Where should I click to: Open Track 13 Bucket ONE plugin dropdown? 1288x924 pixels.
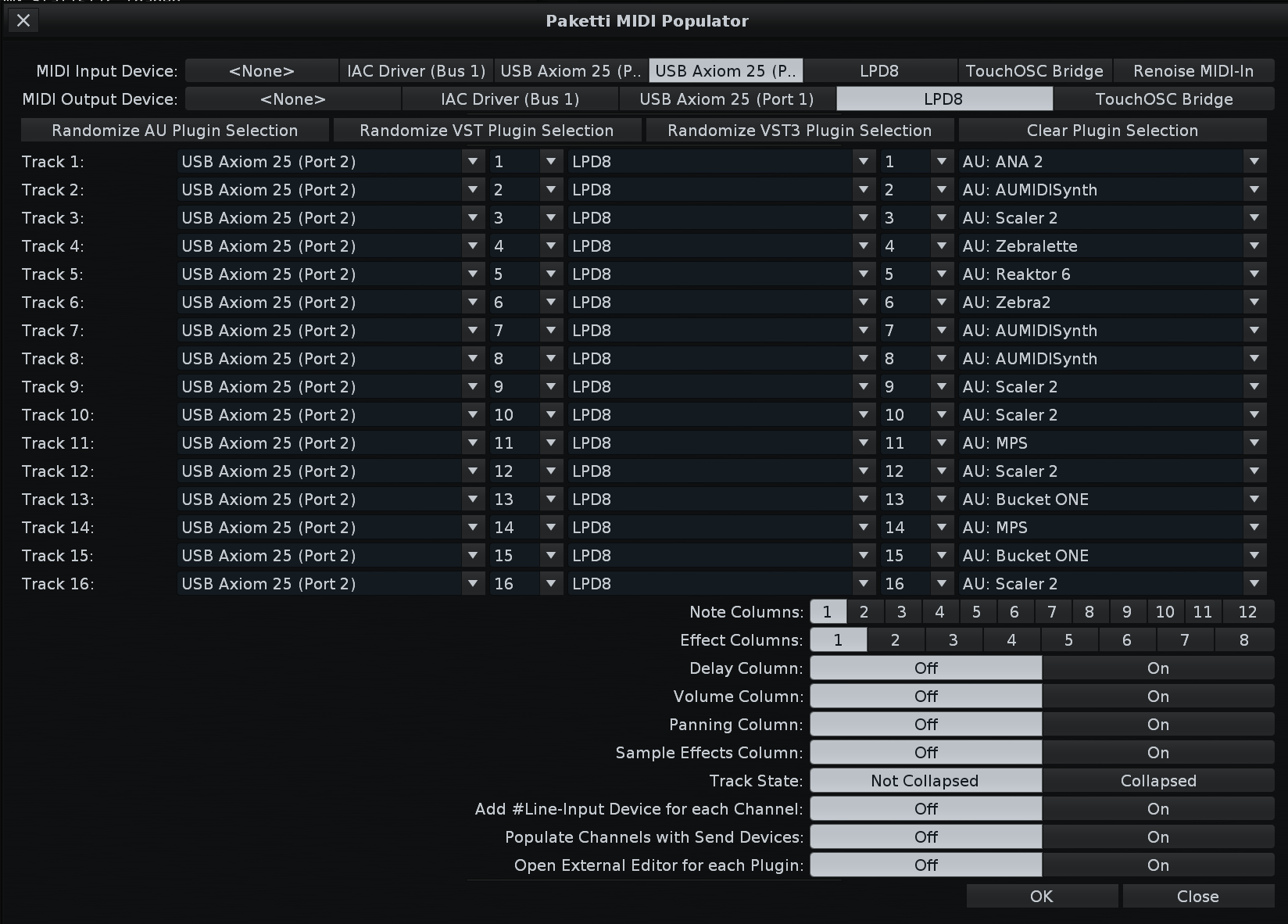[x=1254, y=500]
